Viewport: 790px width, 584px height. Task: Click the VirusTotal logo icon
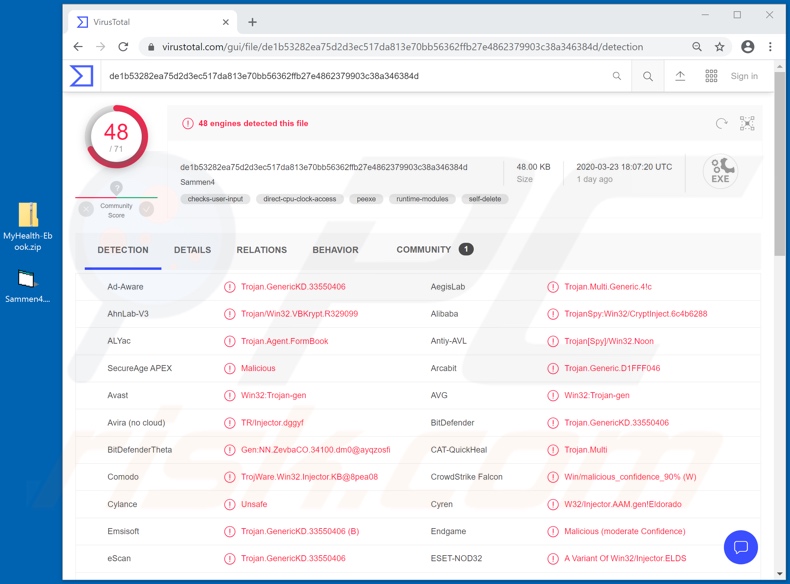81,76
